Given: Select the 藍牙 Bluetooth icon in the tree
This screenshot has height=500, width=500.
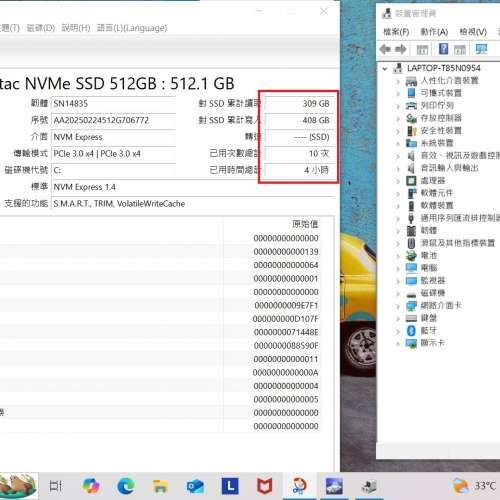Looking at the screenshot, I should [x=411, y=331].
